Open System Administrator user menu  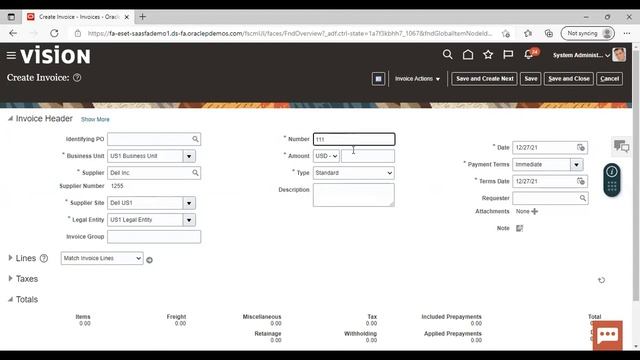pyautogui.click(x=581, y=55)
